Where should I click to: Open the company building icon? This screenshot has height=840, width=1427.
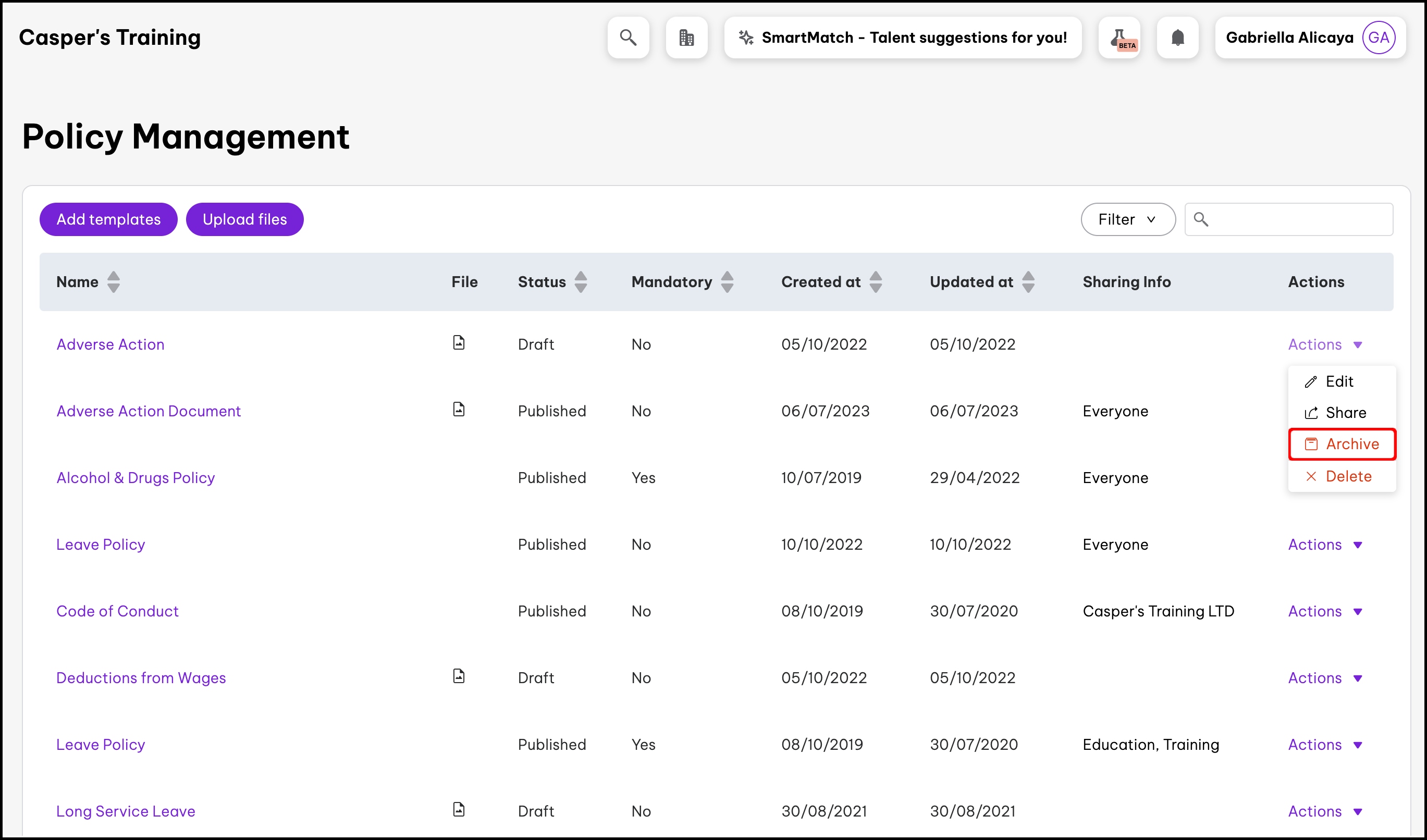(x=686, y=38)
